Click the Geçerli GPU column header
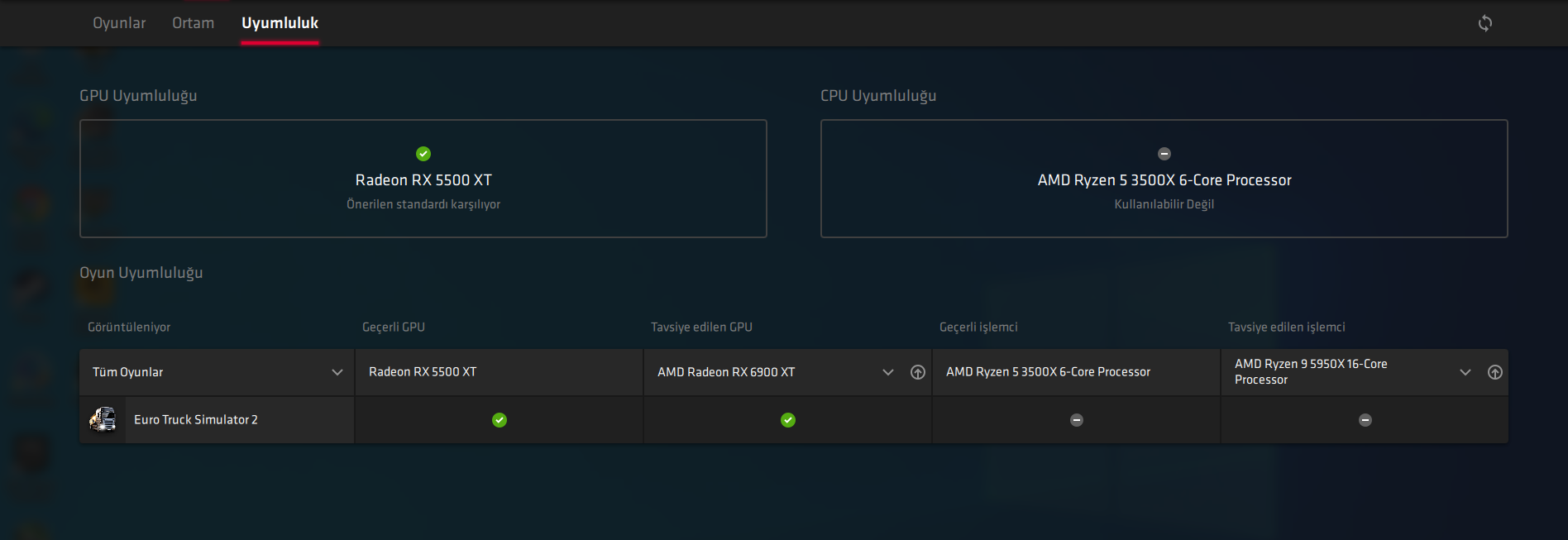The image size is (1568, 540). (394, 327)
